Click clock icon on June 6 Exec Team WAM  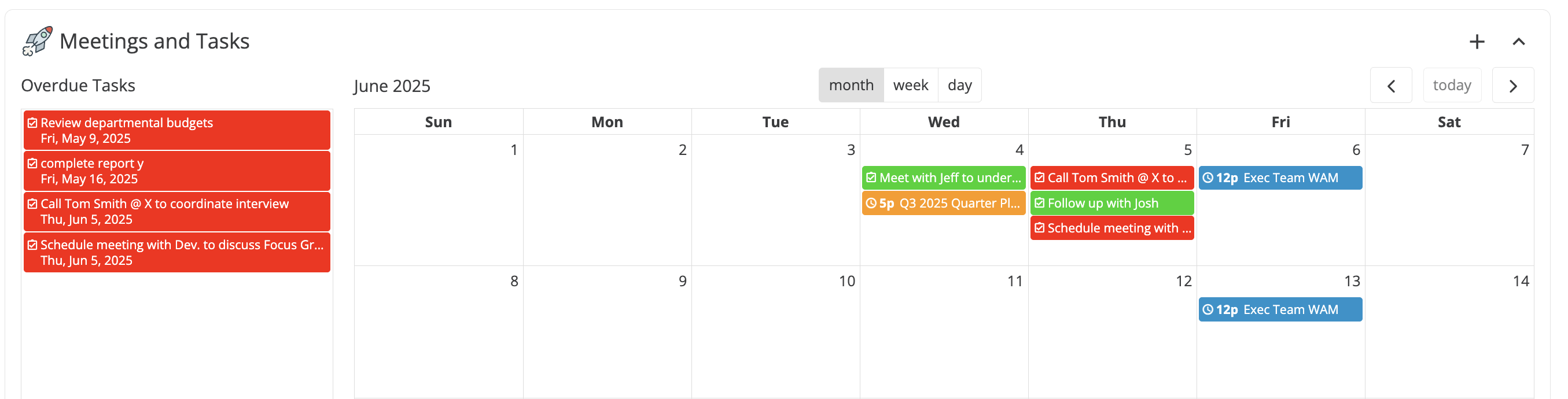[x=1208, y=178]
